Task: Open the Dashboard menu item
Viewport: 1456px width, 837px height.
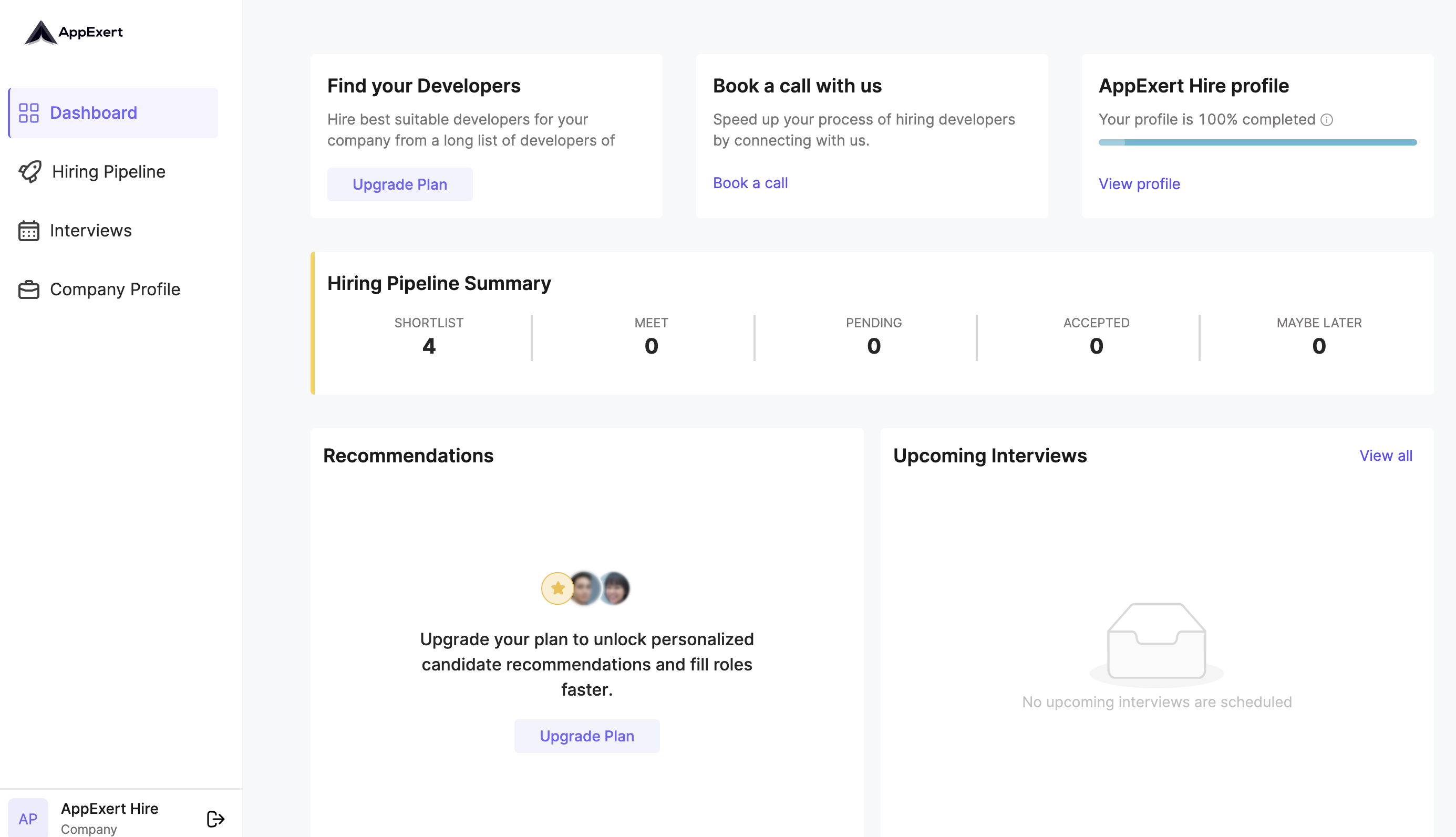Action: (113, 112)
